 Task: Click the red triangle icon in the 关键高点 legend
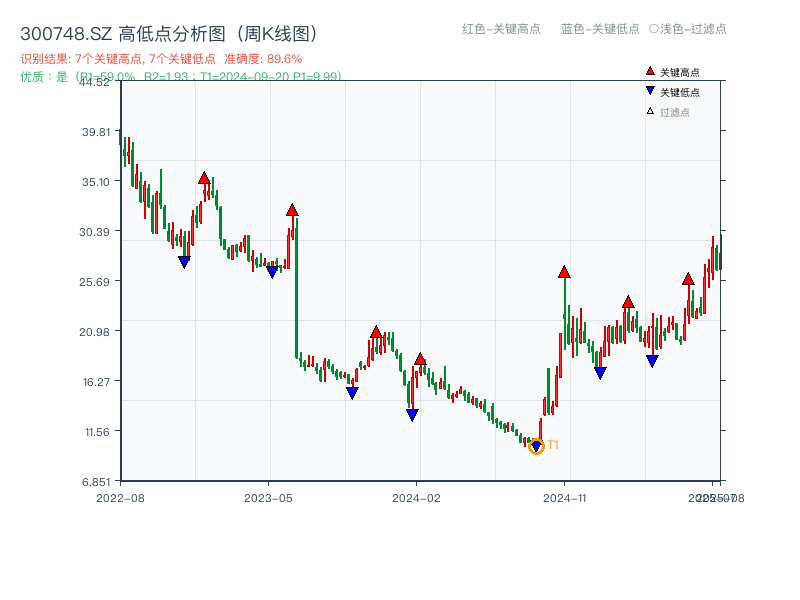(650, 71)
